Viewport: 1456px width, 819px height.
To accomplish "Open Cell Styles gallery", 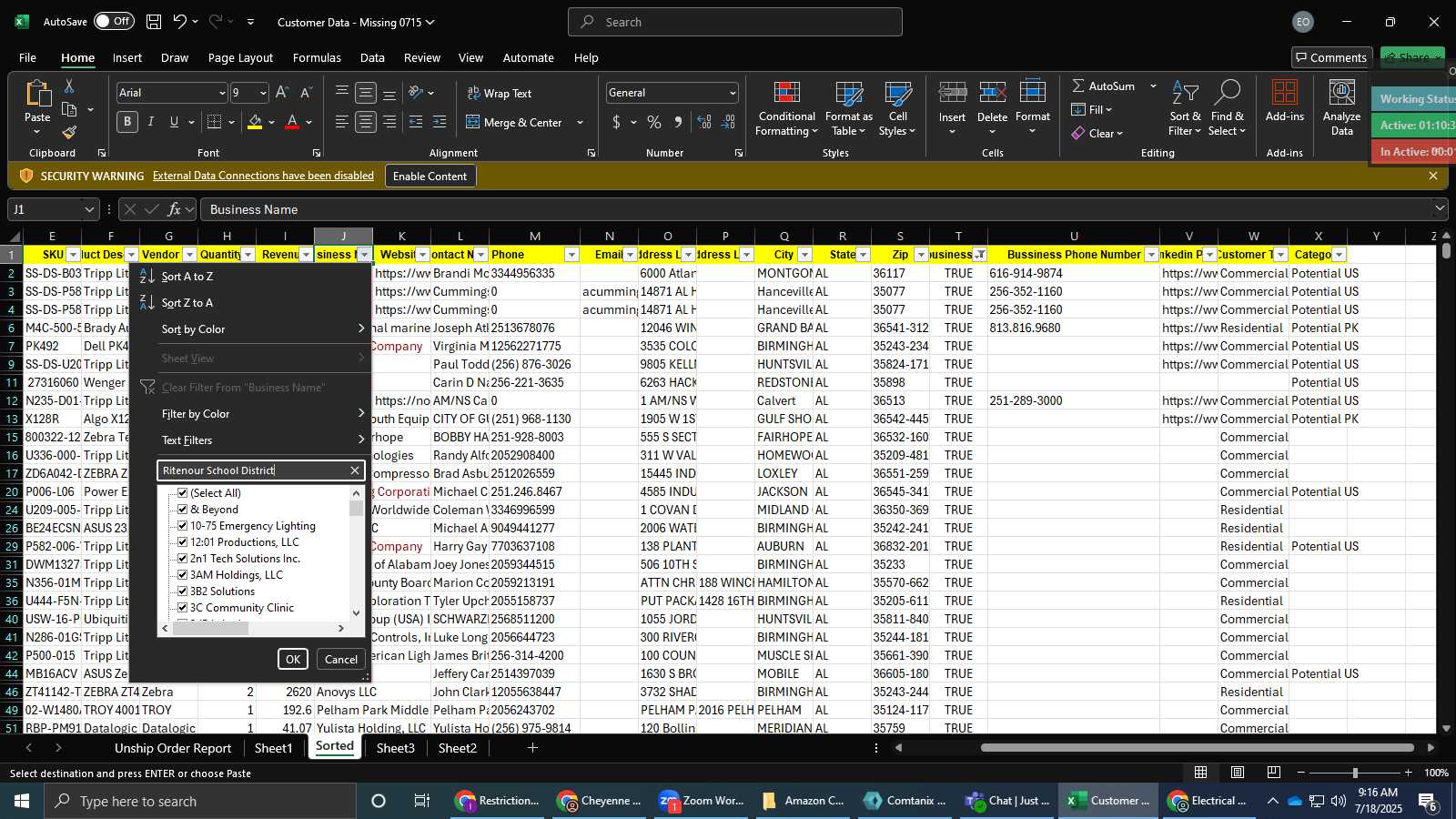I will [897, 108].
